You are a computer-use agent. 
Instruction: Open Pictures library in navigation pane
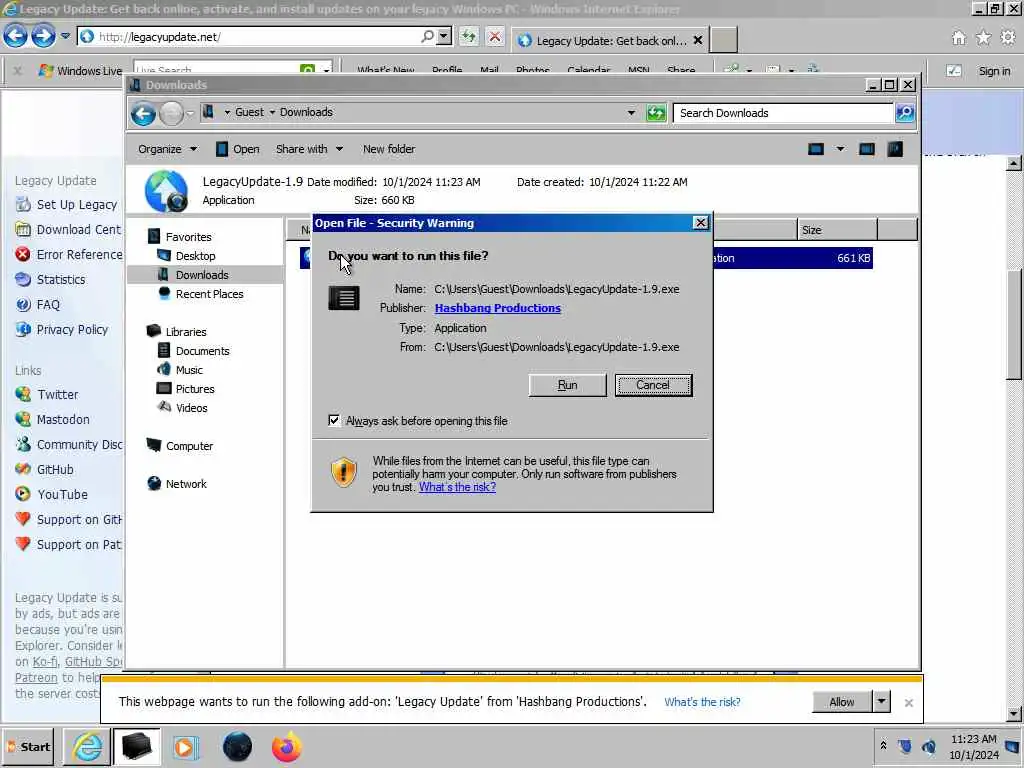(x=195, y=389)
